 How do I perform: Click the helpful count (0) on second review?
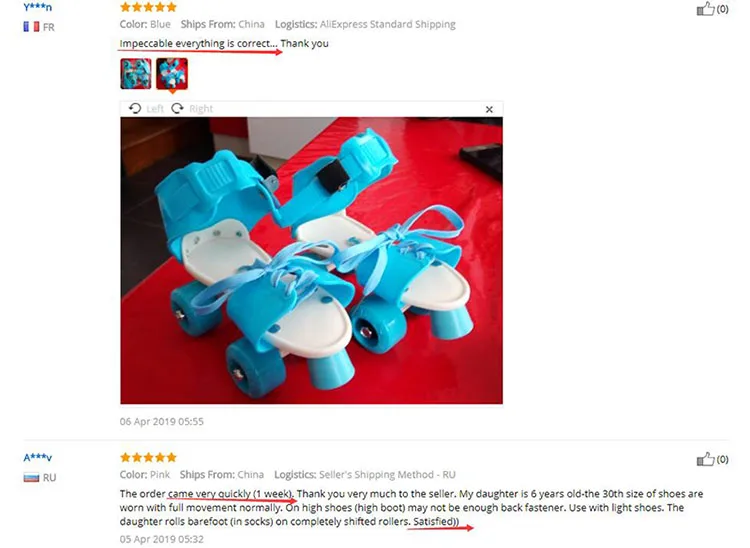tap(722, 460)
